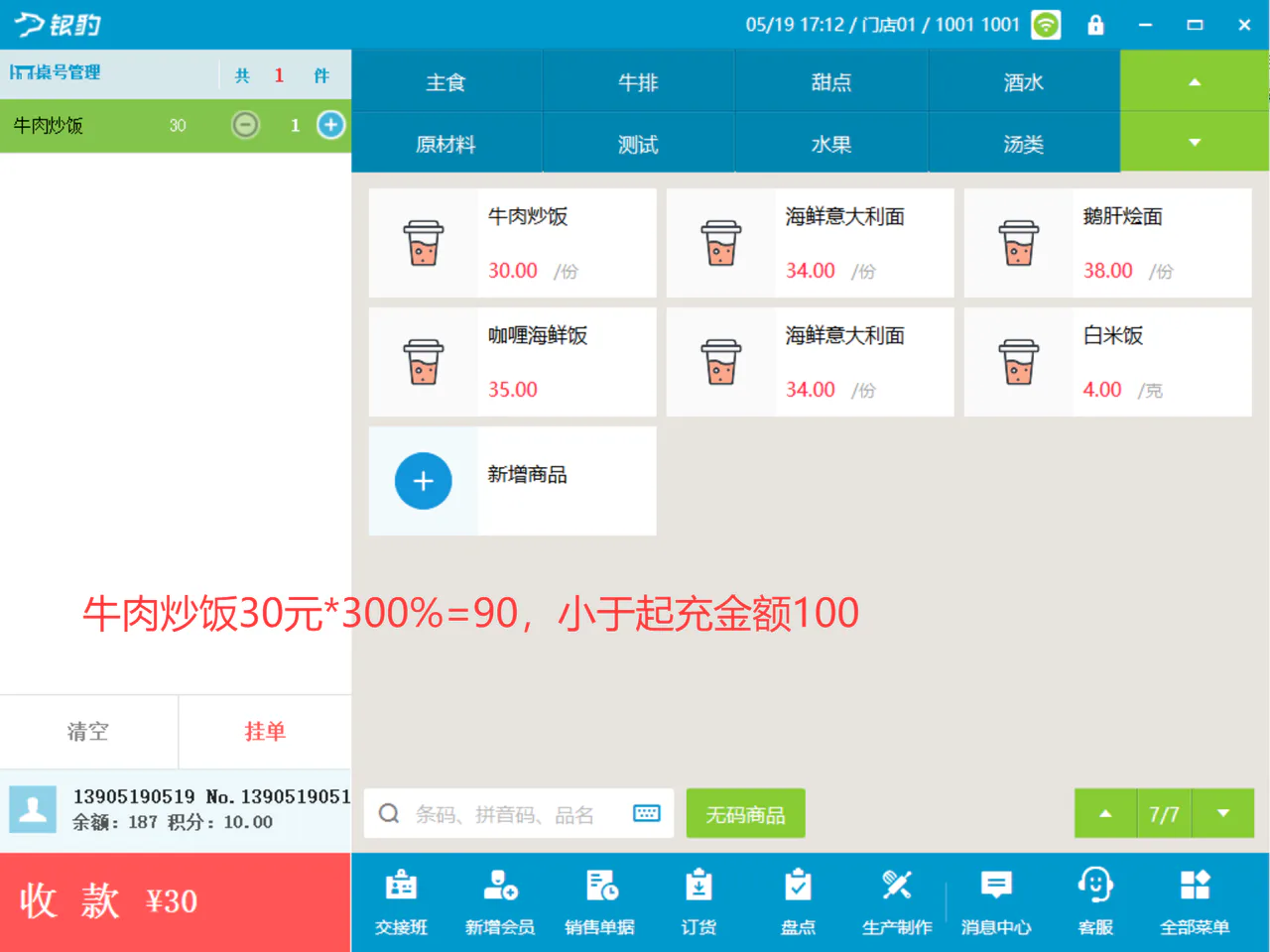Screen dimensions: 1270x952
Task: Go to next product page arrow
Action: pos(1223,813)
